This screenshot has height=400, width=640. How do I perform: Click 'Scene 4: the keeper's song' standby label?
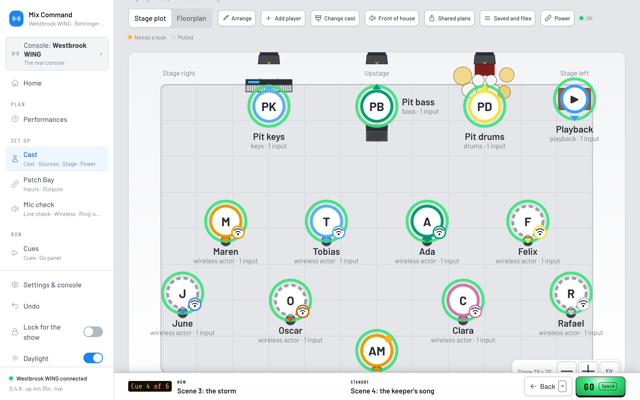point(392,391)
